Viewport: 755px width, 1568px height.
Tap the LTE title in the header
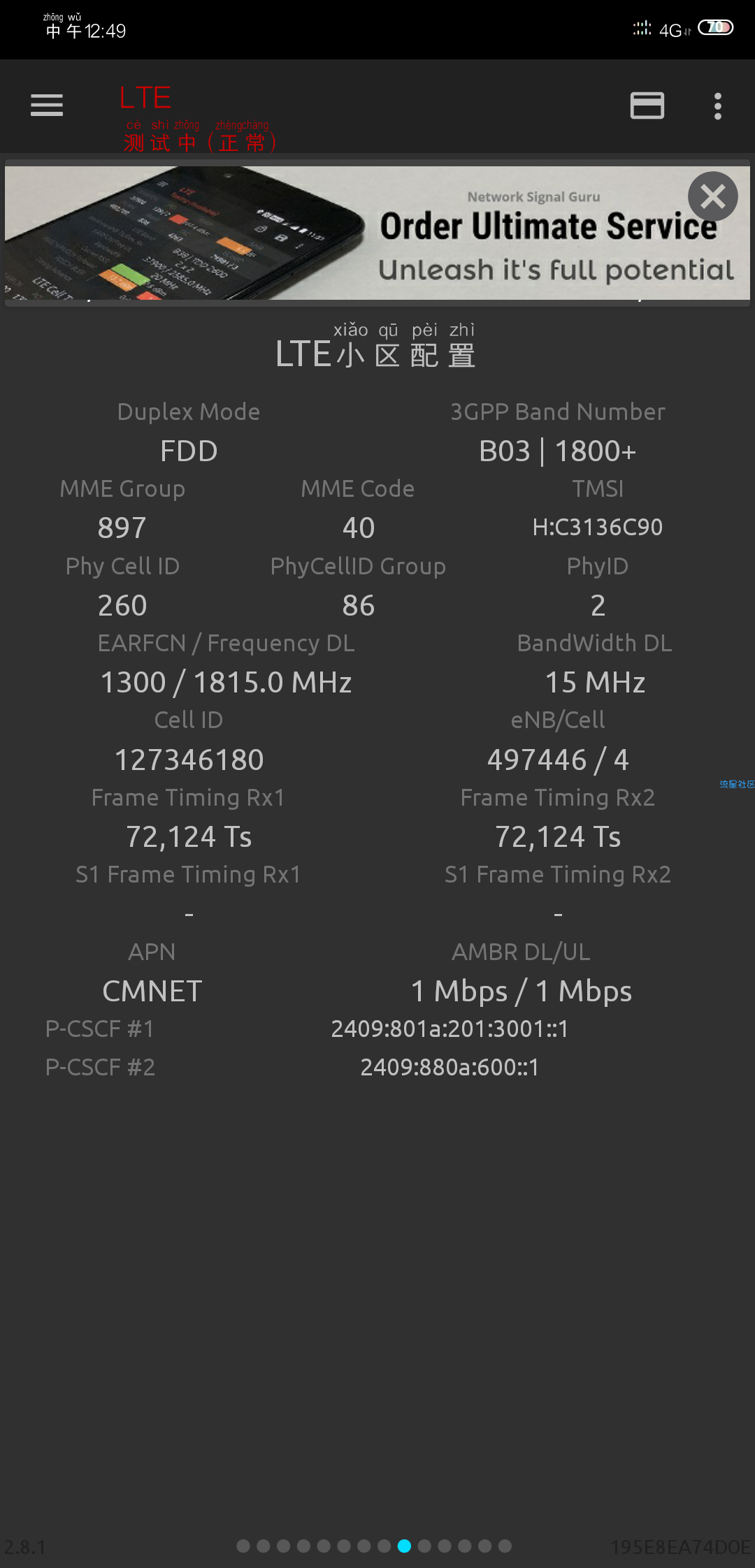click(x=145, y=98)
